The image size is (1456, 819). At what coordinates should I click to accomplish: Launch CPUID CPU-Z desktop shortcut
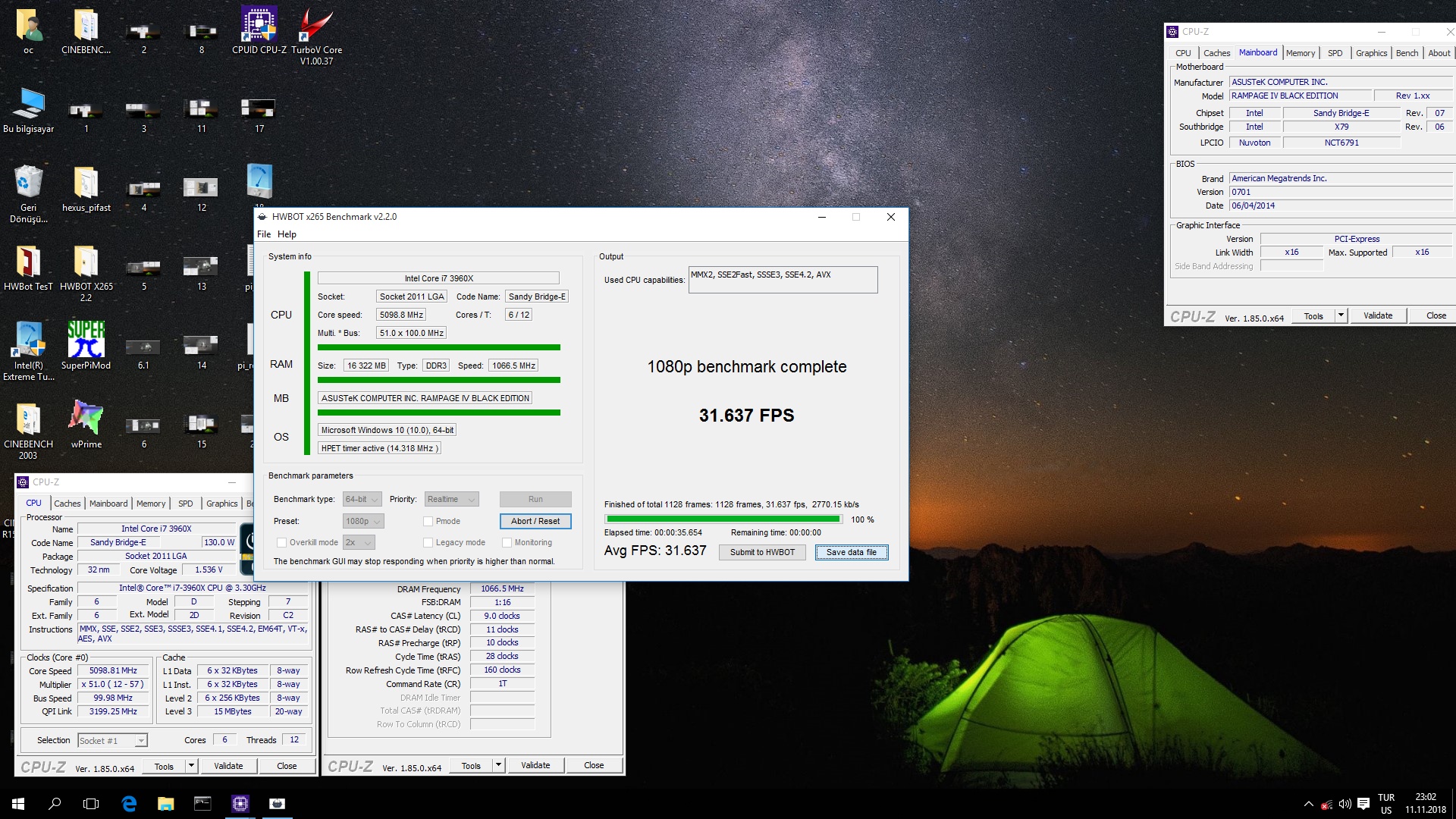pyautogui.click(x=259, y=30)
